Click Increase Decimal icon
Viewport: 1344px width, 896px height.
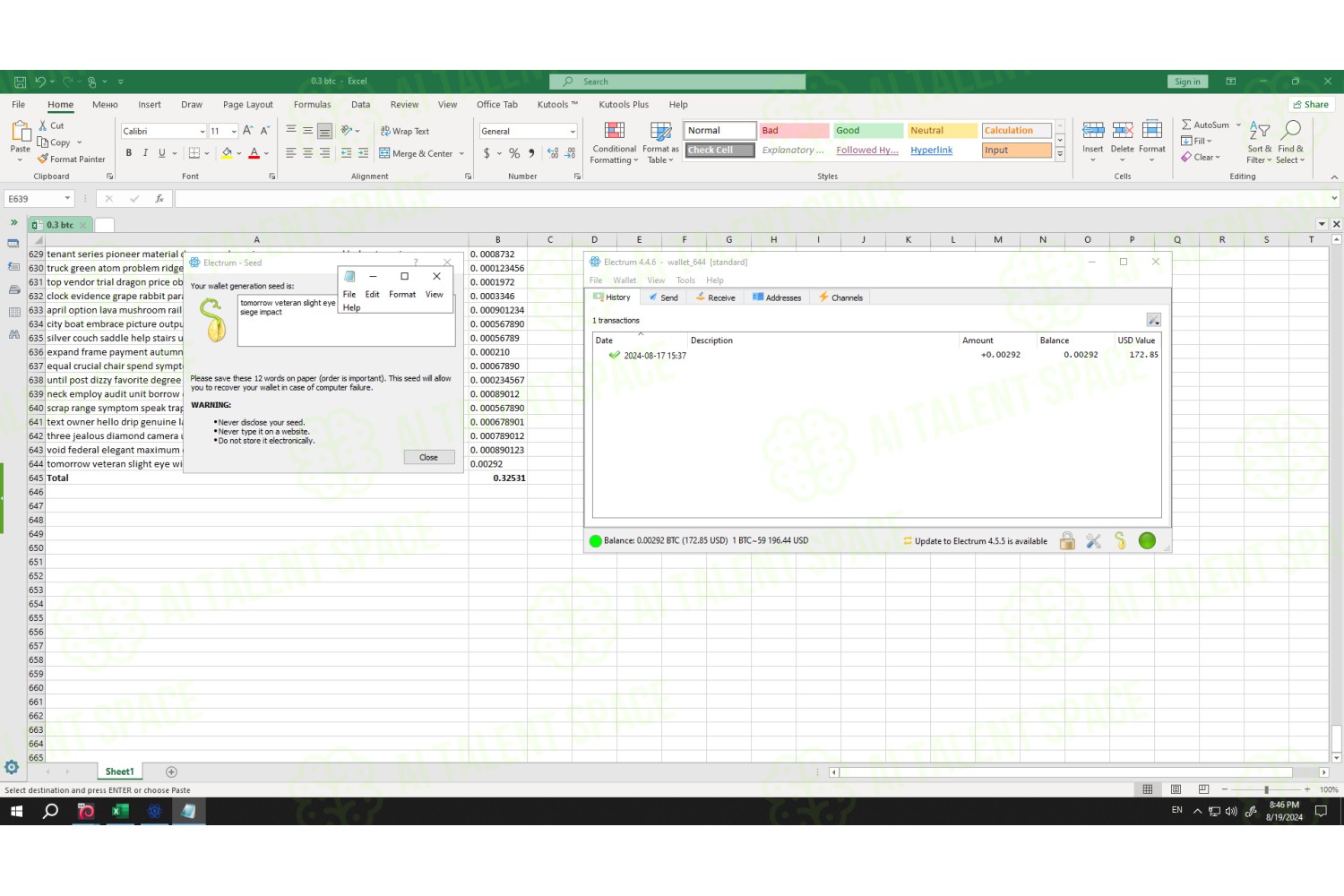(553, 153)
